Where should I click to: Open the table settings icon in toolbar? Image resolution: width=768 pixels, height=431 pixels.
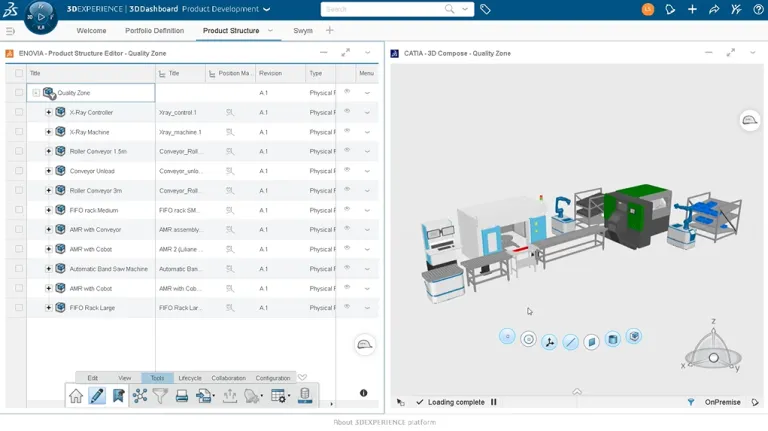click(280, 396)
